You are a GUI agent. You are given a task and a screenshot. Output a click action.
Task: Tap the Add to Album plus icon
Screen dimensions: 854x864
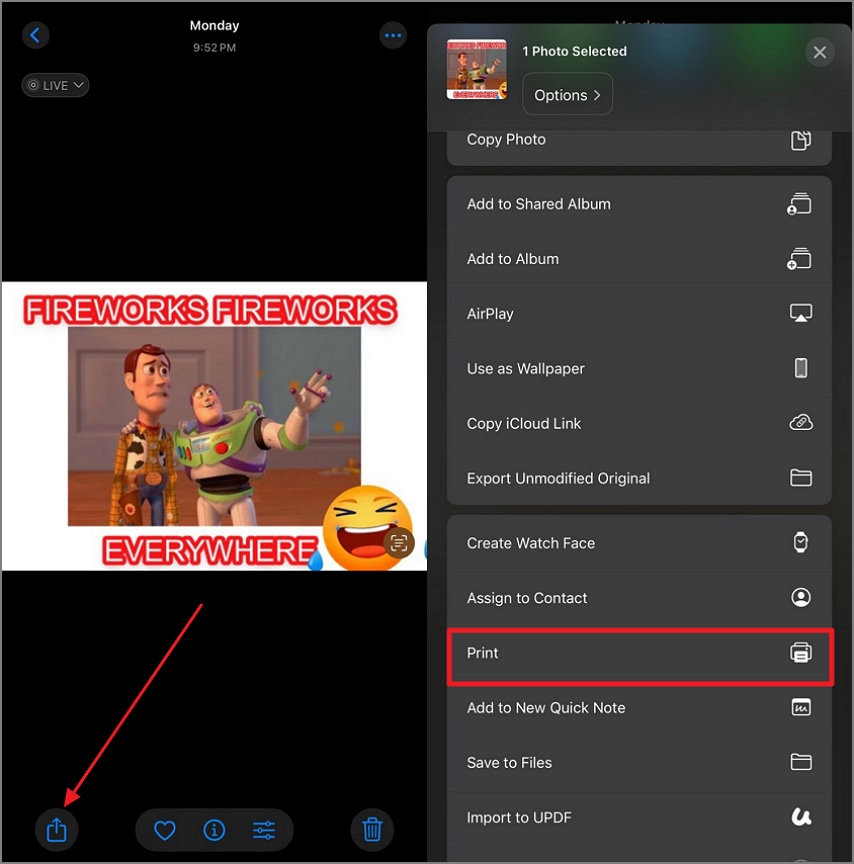click(x=800, y=259)
